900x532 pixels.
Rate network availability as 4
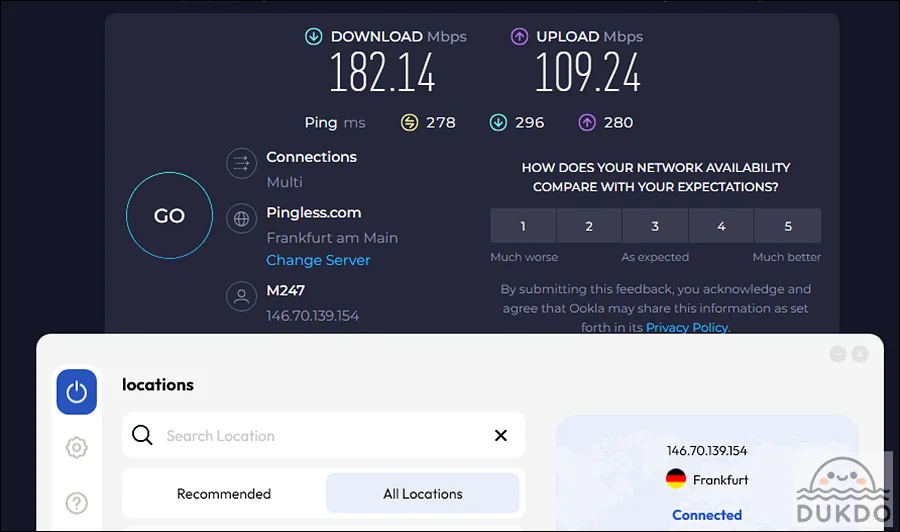(721, 226)
